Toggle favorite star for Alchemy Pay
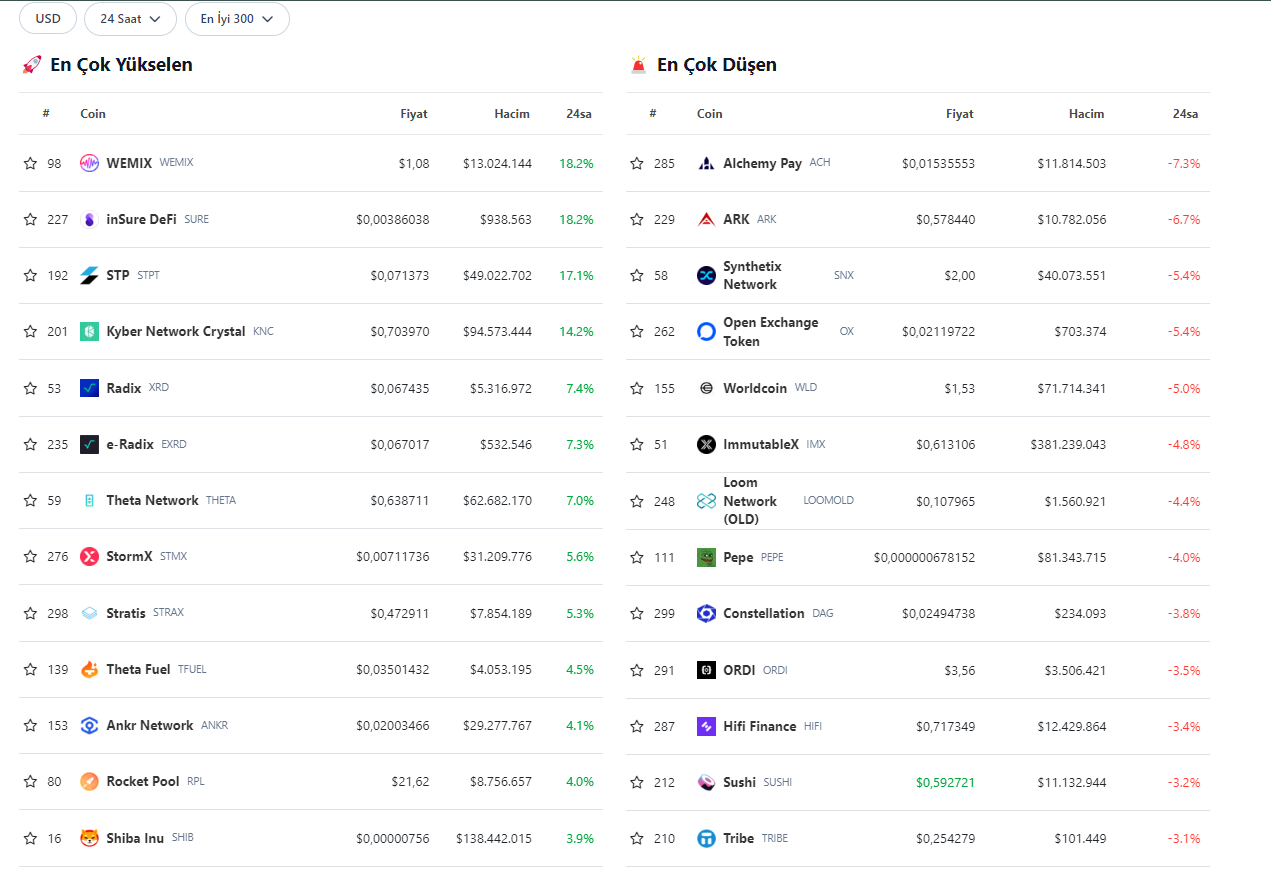 [637, 163]
